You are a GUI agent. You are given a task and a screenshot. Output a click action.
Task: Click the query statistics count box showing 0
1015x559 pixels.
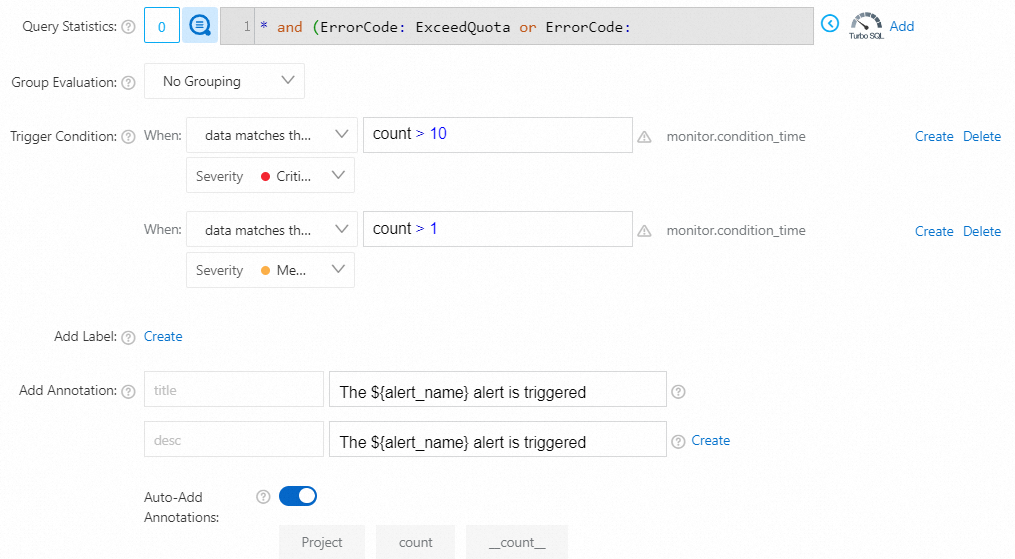tap(161, 27)
